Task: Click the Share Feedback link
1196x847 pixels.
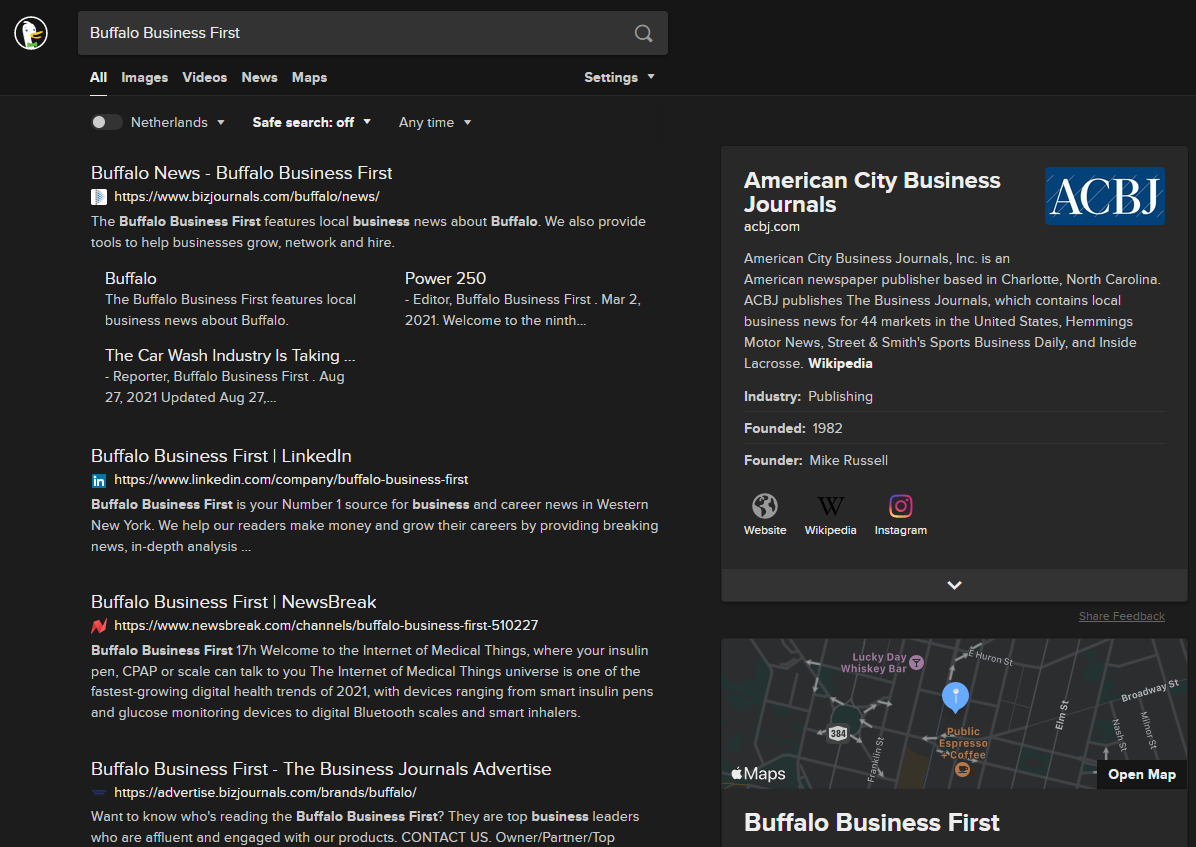Action: 1121,616
